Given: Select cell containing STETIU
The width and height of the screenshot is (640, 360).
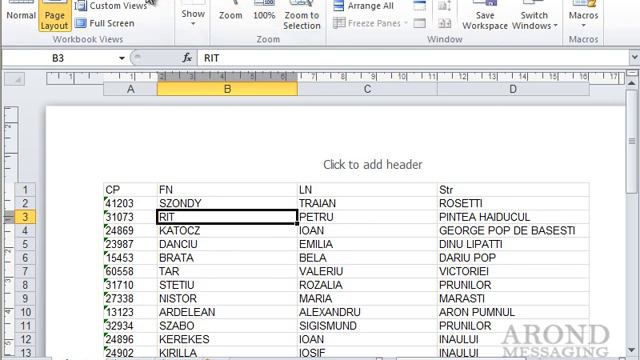Looking at the screenshot, I should point(227,285).
